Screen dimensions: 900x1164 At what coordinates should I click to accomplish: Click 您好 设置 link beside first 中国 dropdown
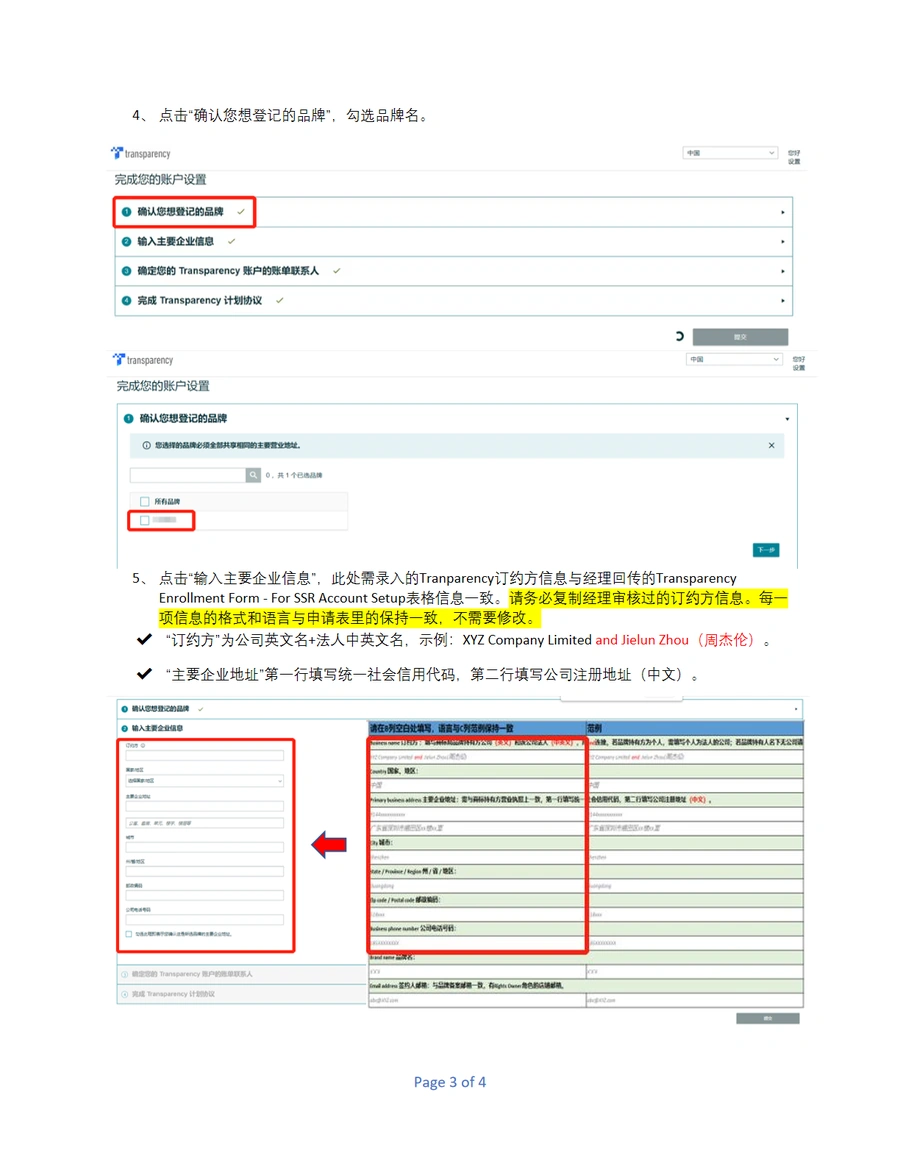(x=795, y=157)
